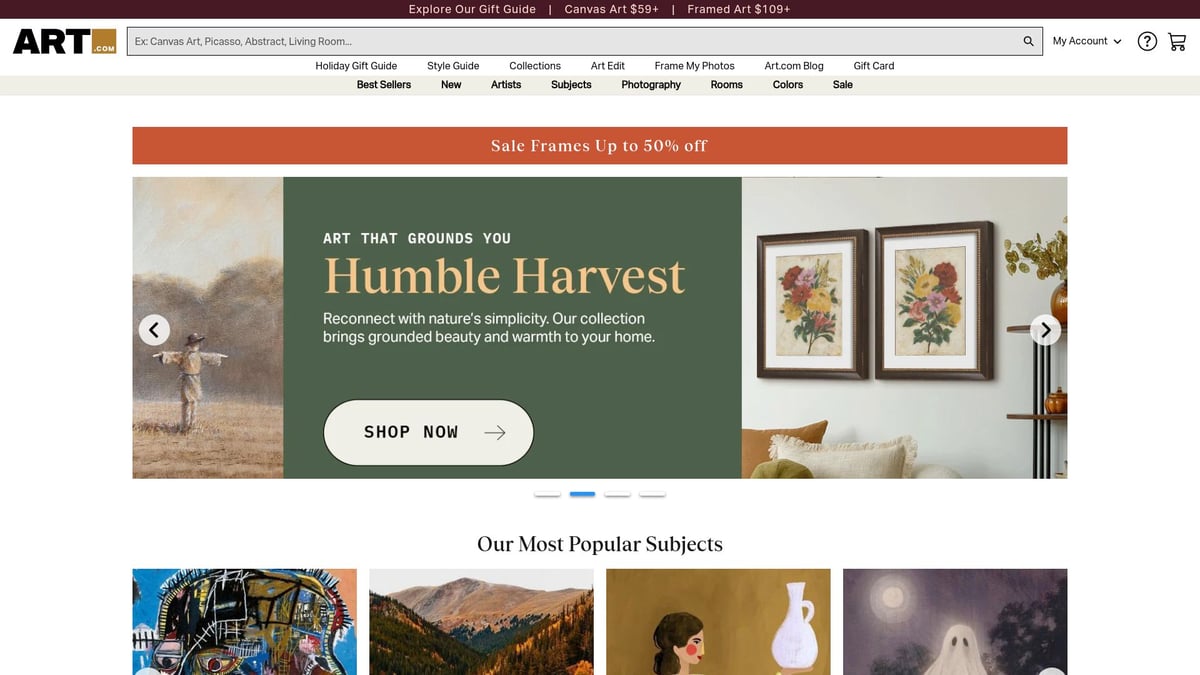
Task: Open the Rooms menu
Action: tap(727, 85)
